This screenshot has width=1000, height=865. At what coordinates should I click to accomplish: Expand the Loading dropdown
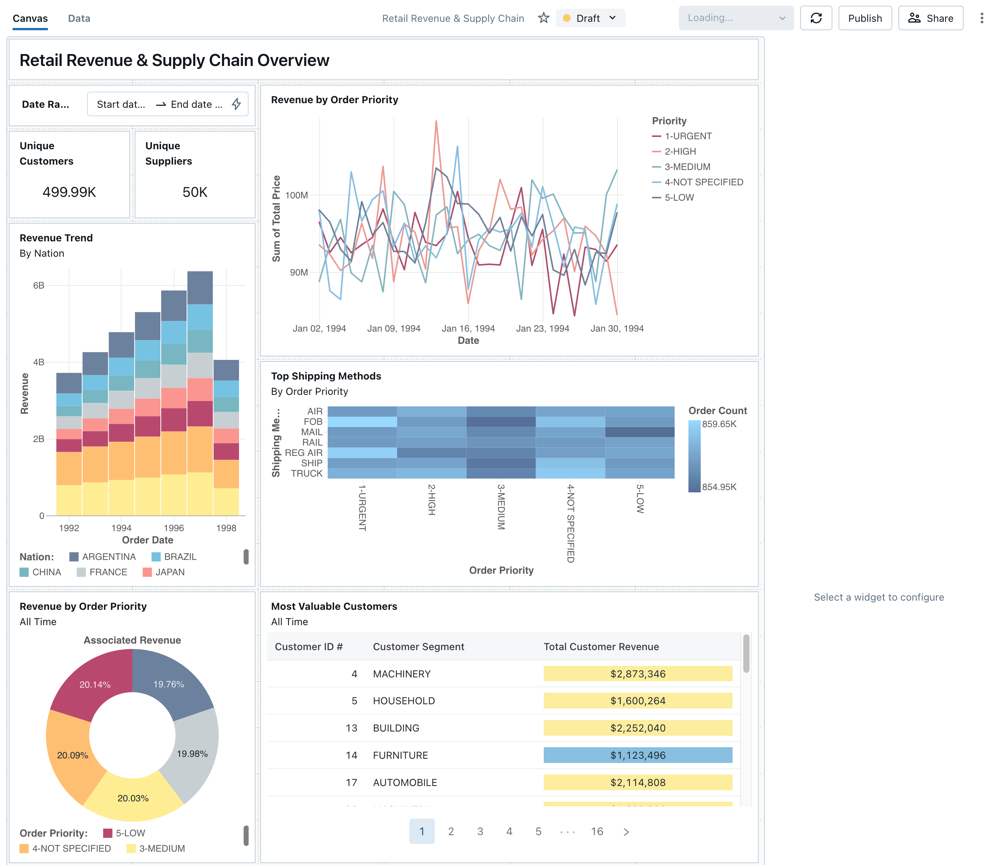(x=735, y=17)
